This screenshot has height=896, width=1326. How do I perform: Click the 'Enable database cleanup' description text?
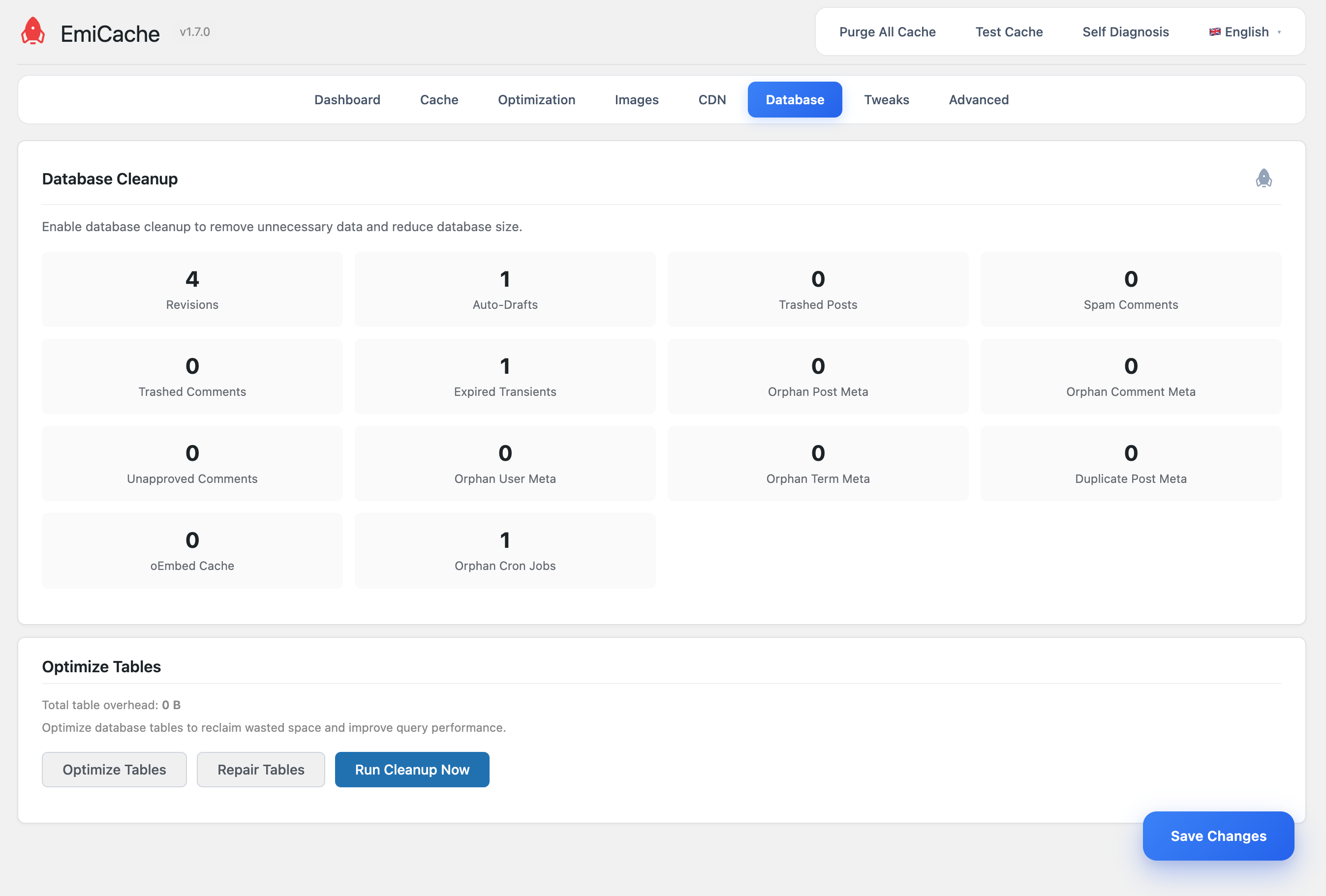(x=282, y=226)
